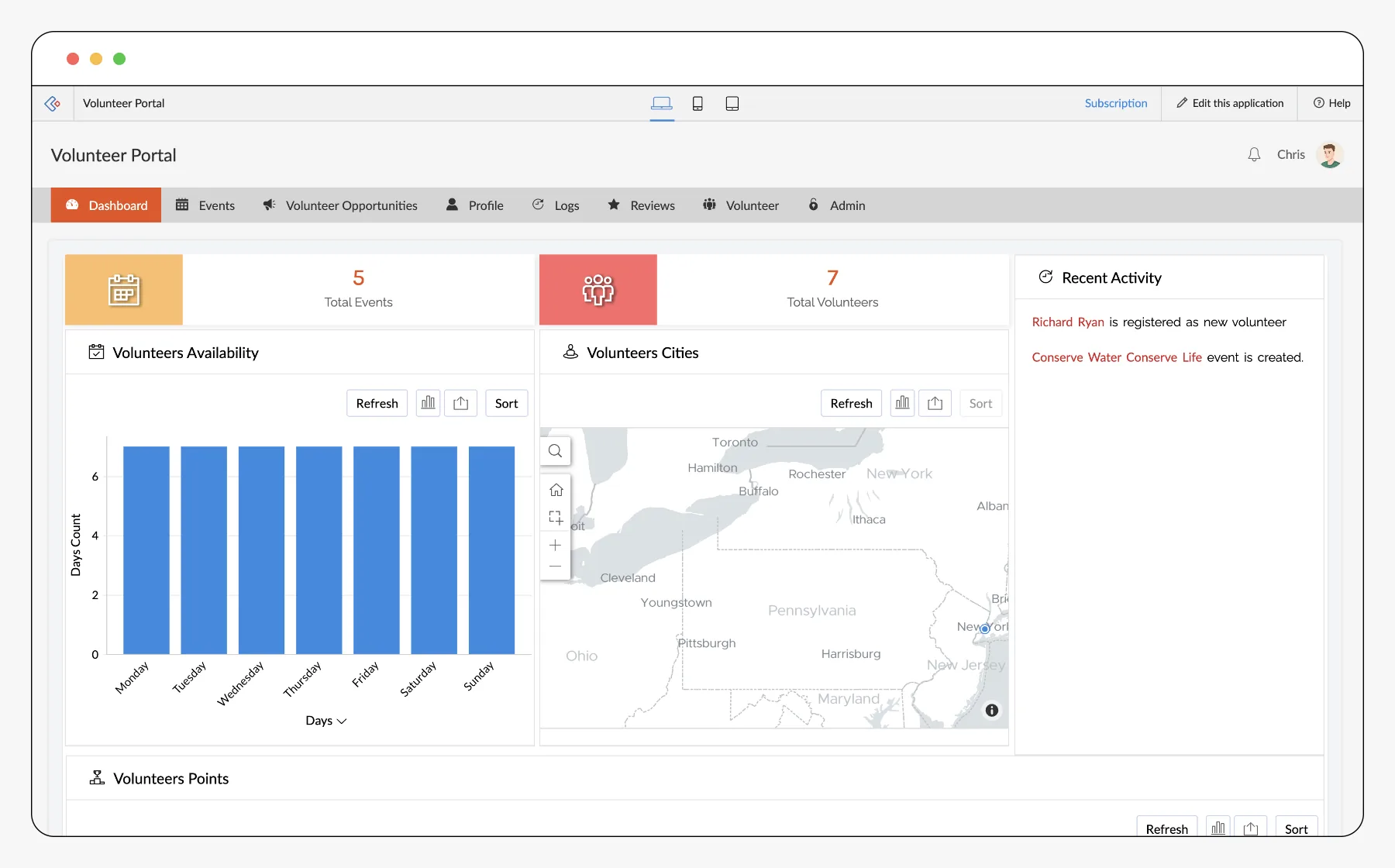Show map info at bottom corner

(992, 711)
